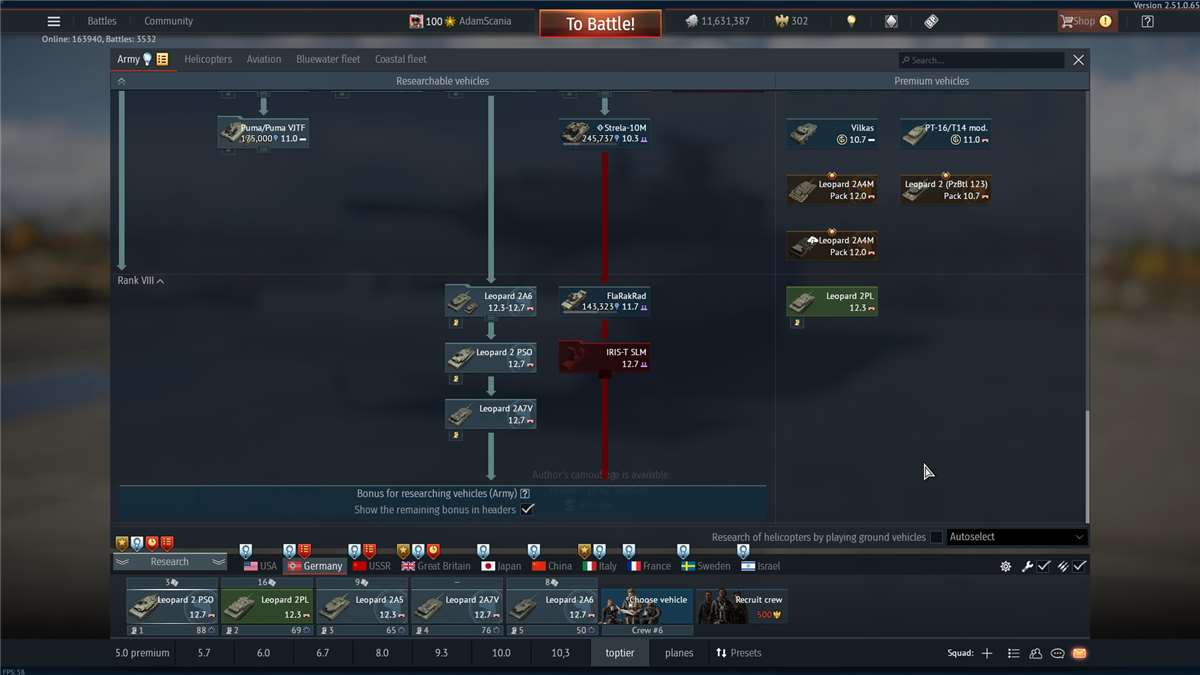Open battle settings with the gear icon
The image size is (1200, 675).
(x=1005, y=566)
